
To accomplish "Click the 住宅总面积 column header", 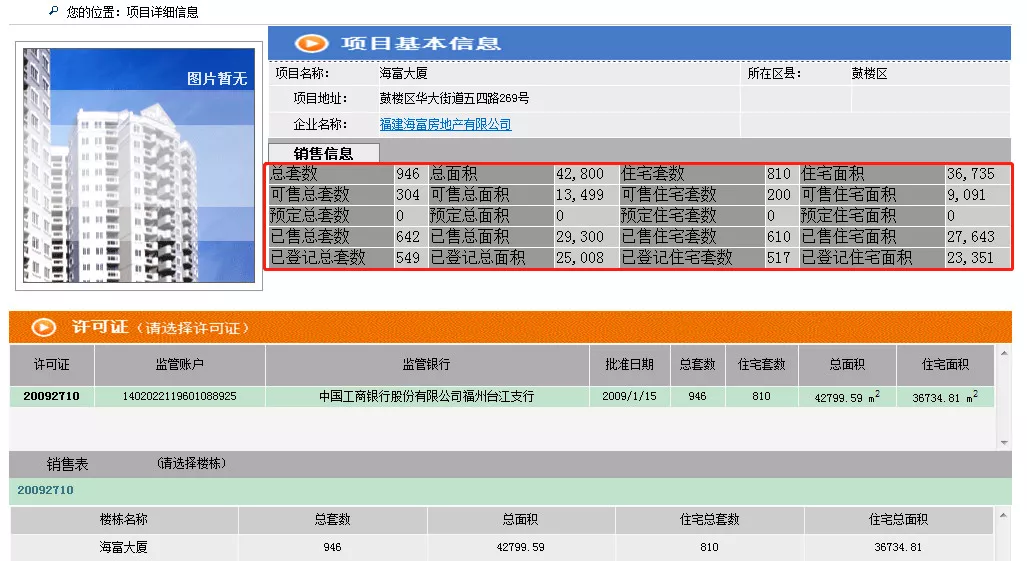I will click(x=898, y=520).
